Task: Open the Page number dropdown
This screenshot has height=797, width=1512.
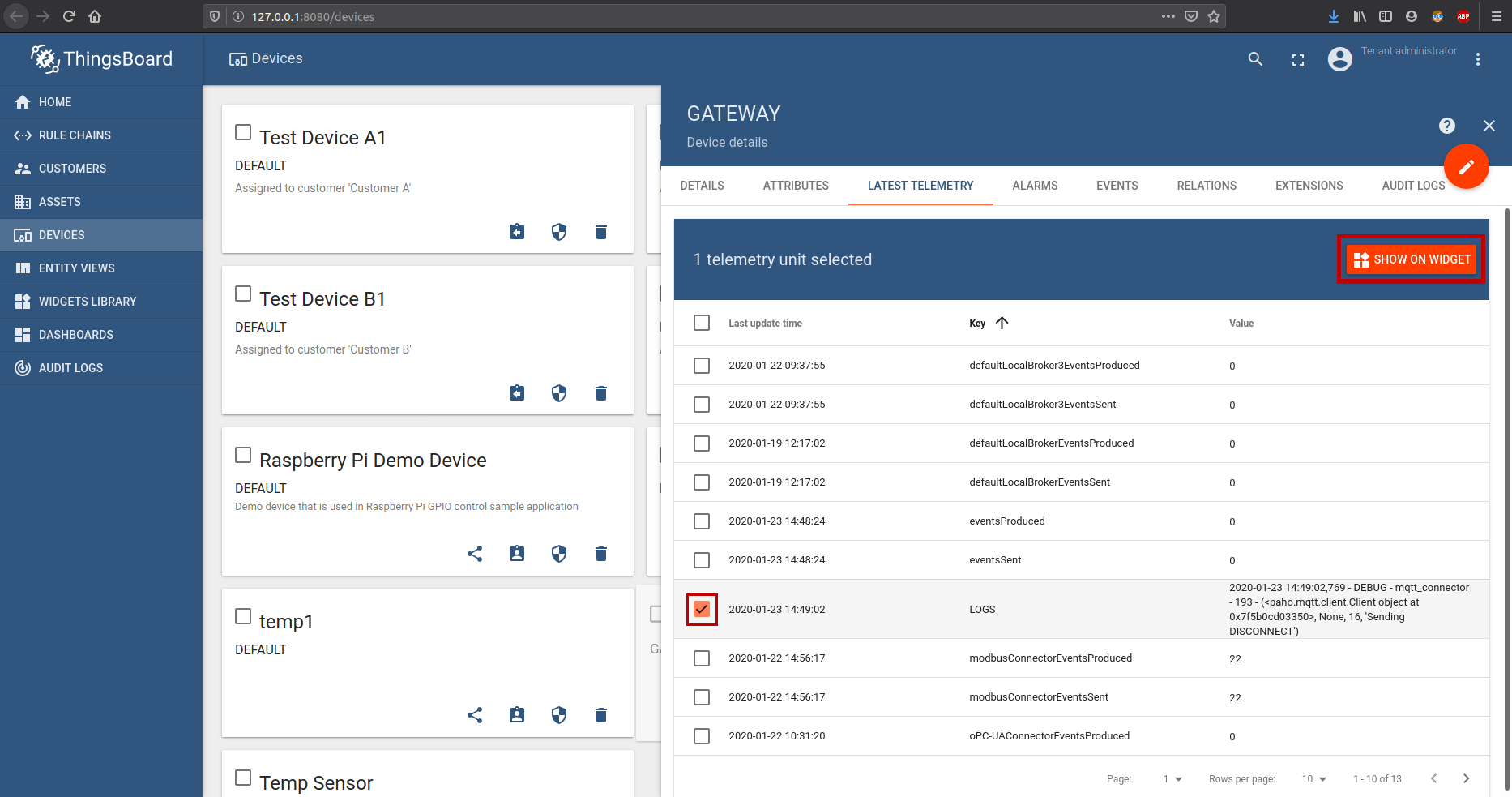Action: coord(1172,779)
